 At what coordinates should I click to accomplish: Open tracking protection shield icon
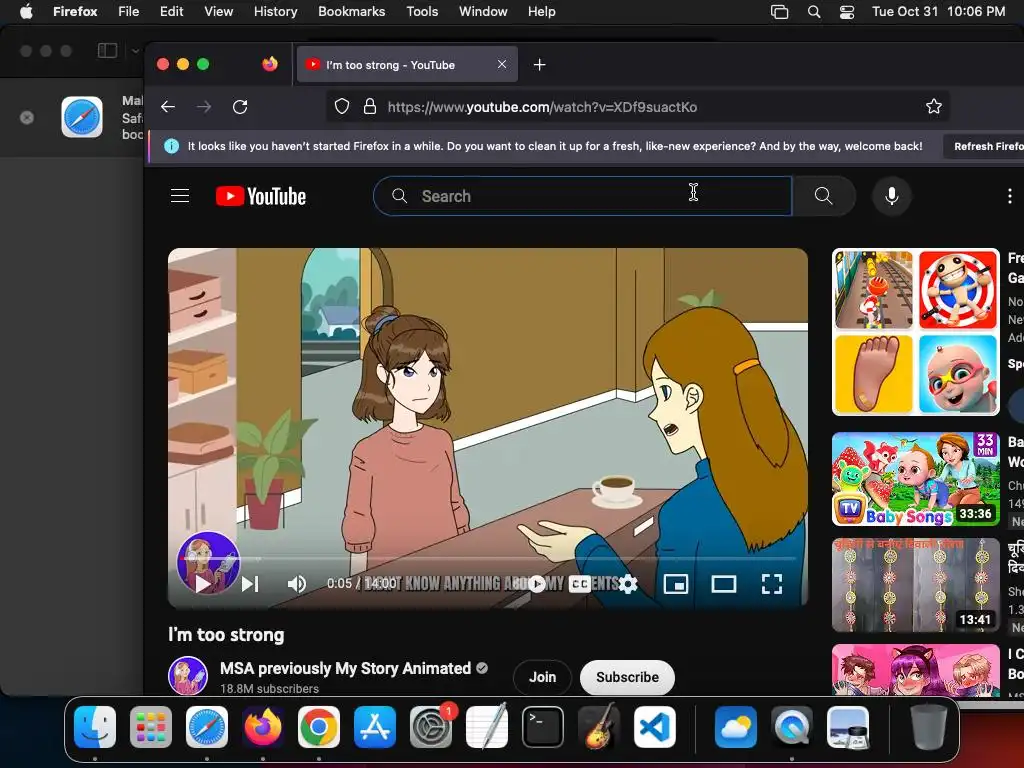point(342,106)
